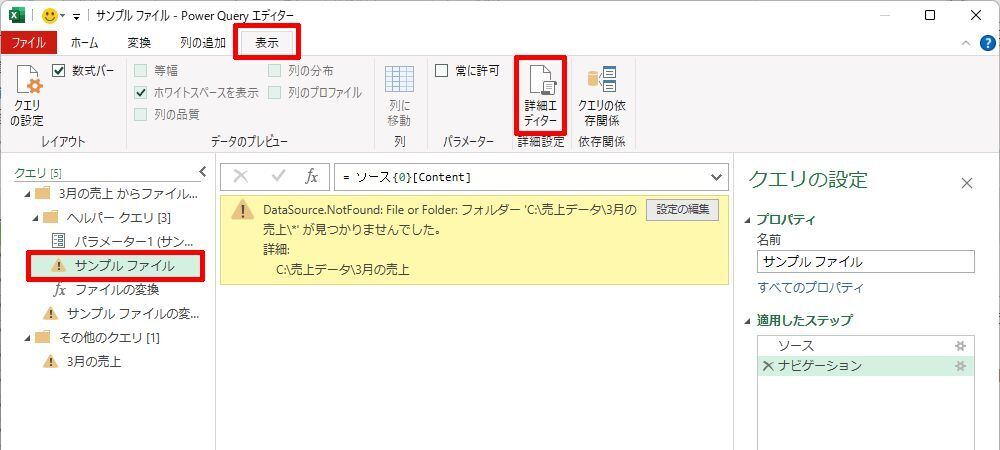Close the クエリの設定 pane

pos(967,184)
